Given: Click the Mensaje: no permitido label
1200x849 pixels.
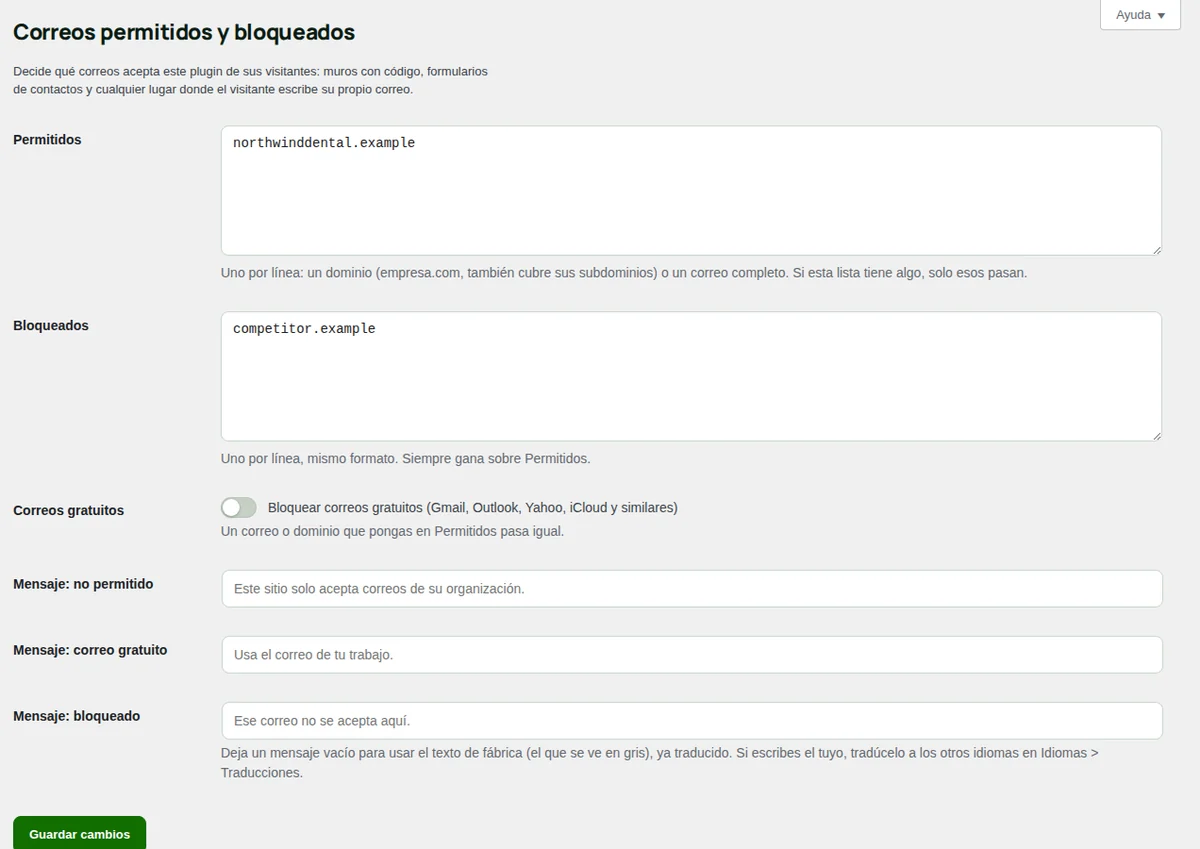Looking at the screenshot, I should pyautogui.click(x=83, y=584).
